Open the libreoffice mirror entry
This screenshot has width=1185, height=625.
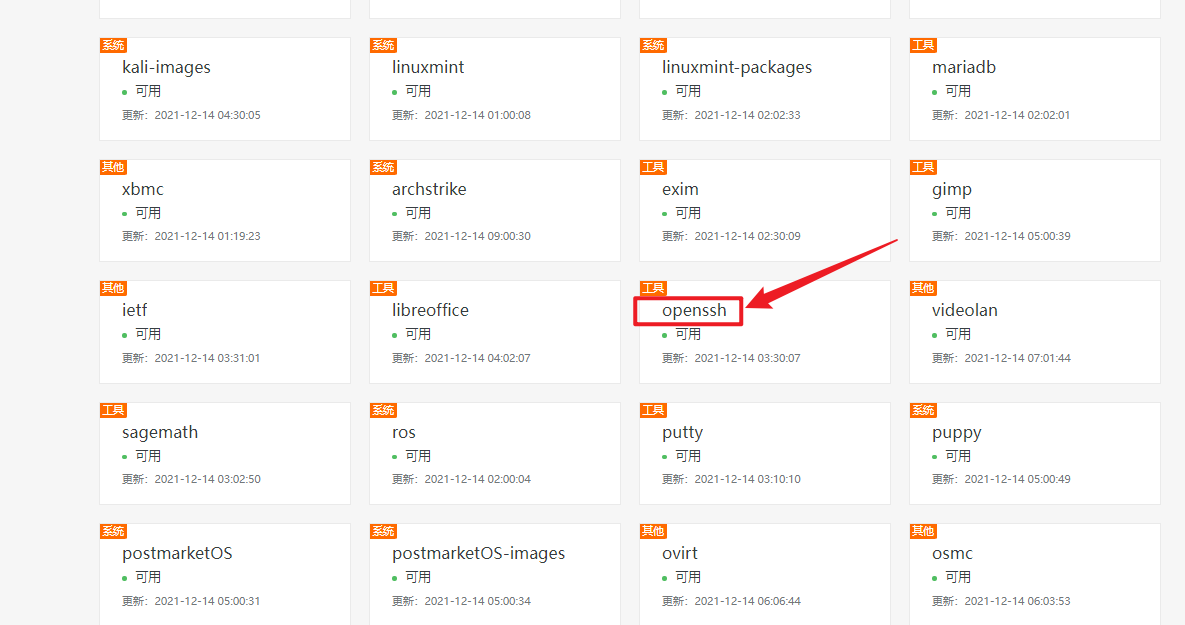point(430,310)
